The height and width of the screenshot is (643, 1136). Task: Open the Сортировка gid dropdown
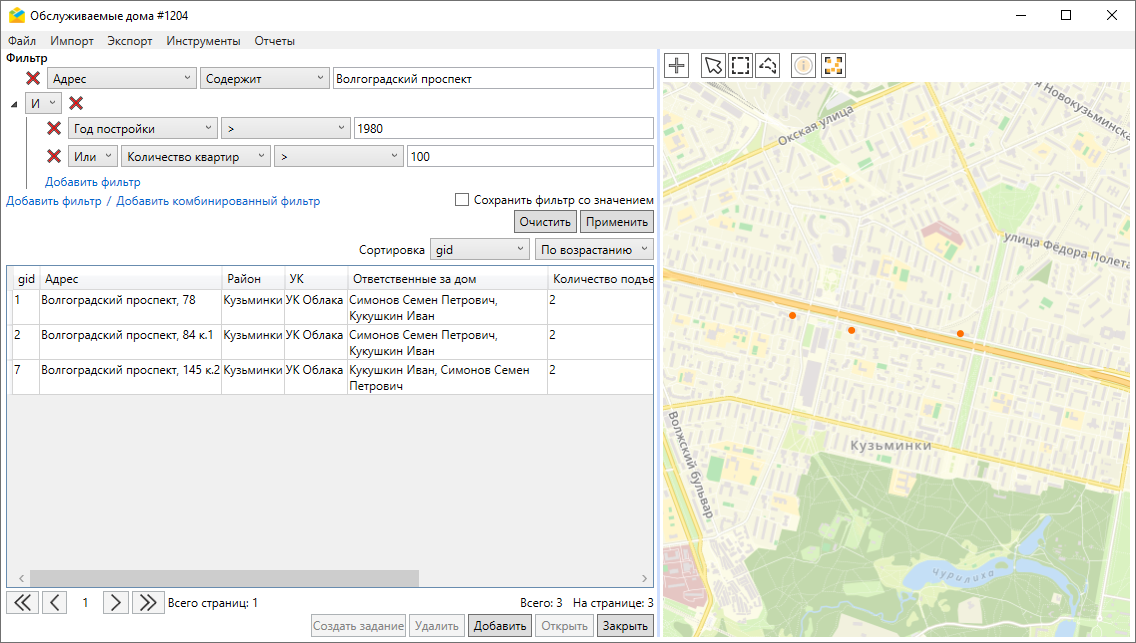click(479, 249)
